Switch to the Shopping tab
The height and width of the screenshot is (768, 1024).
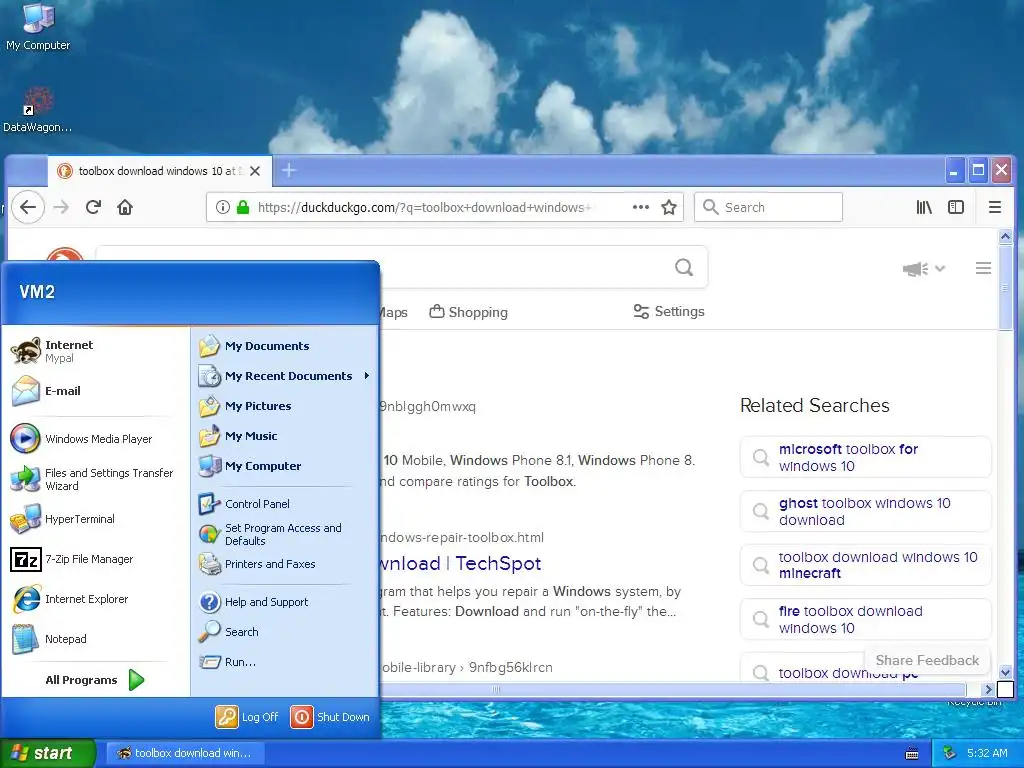tap(468, 312)
